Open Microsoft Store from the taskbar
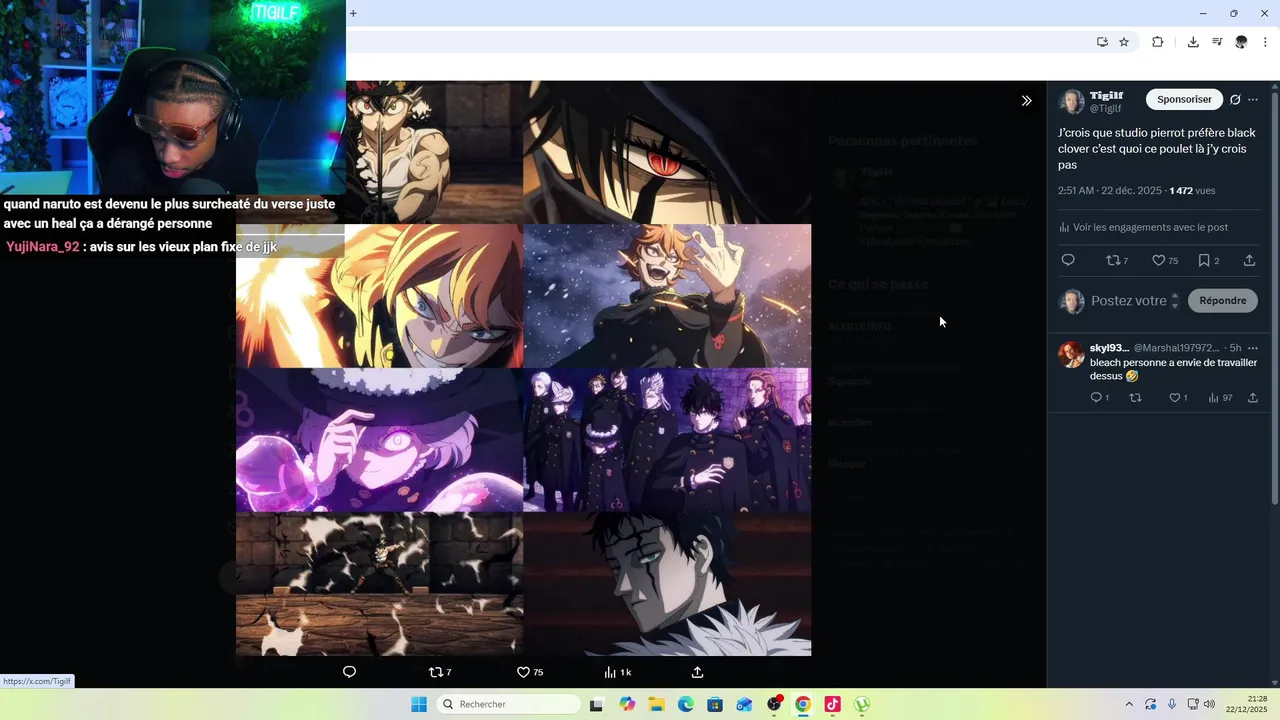The width and height of the screenshot is (1280, 720). (715, 704)
